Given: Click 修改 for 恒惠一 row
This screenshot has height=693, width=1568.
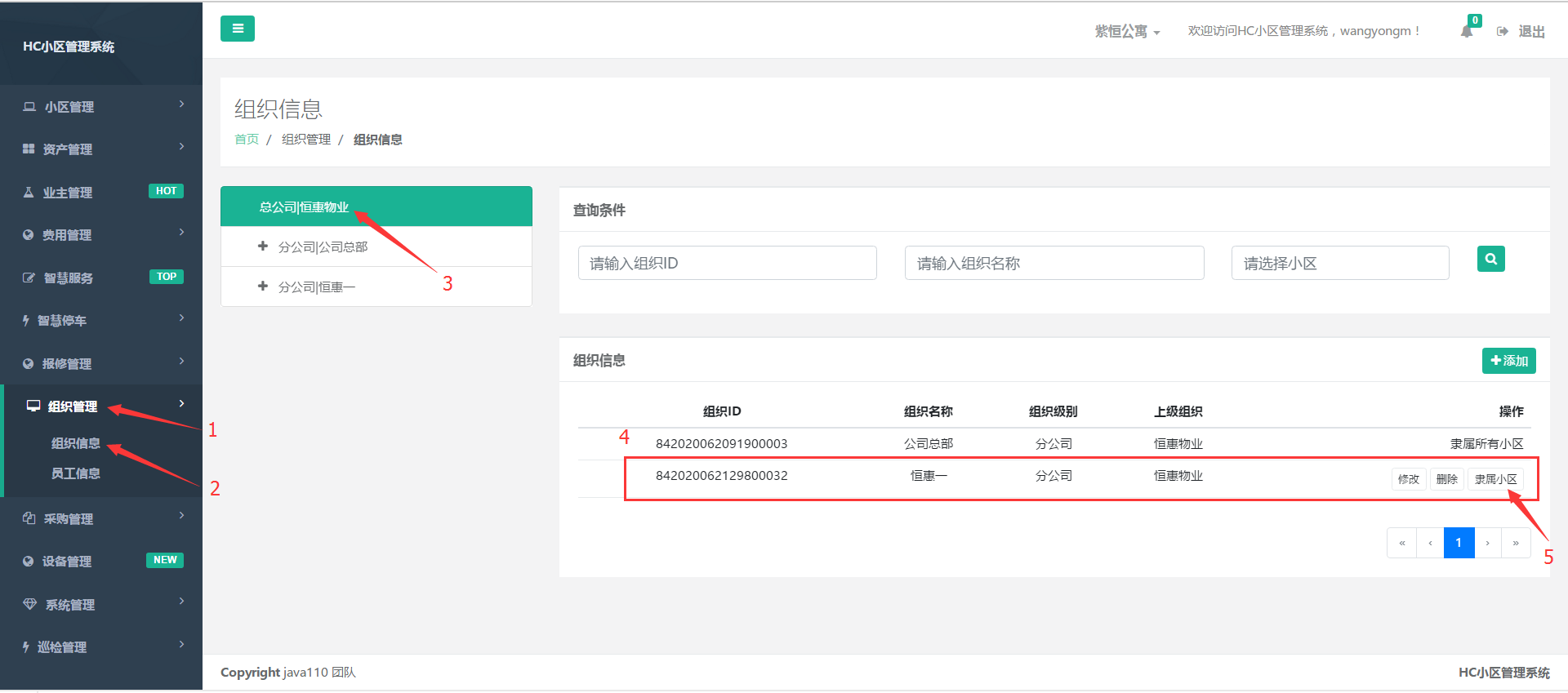Looking at the screenshot, I should (1409, 479).
